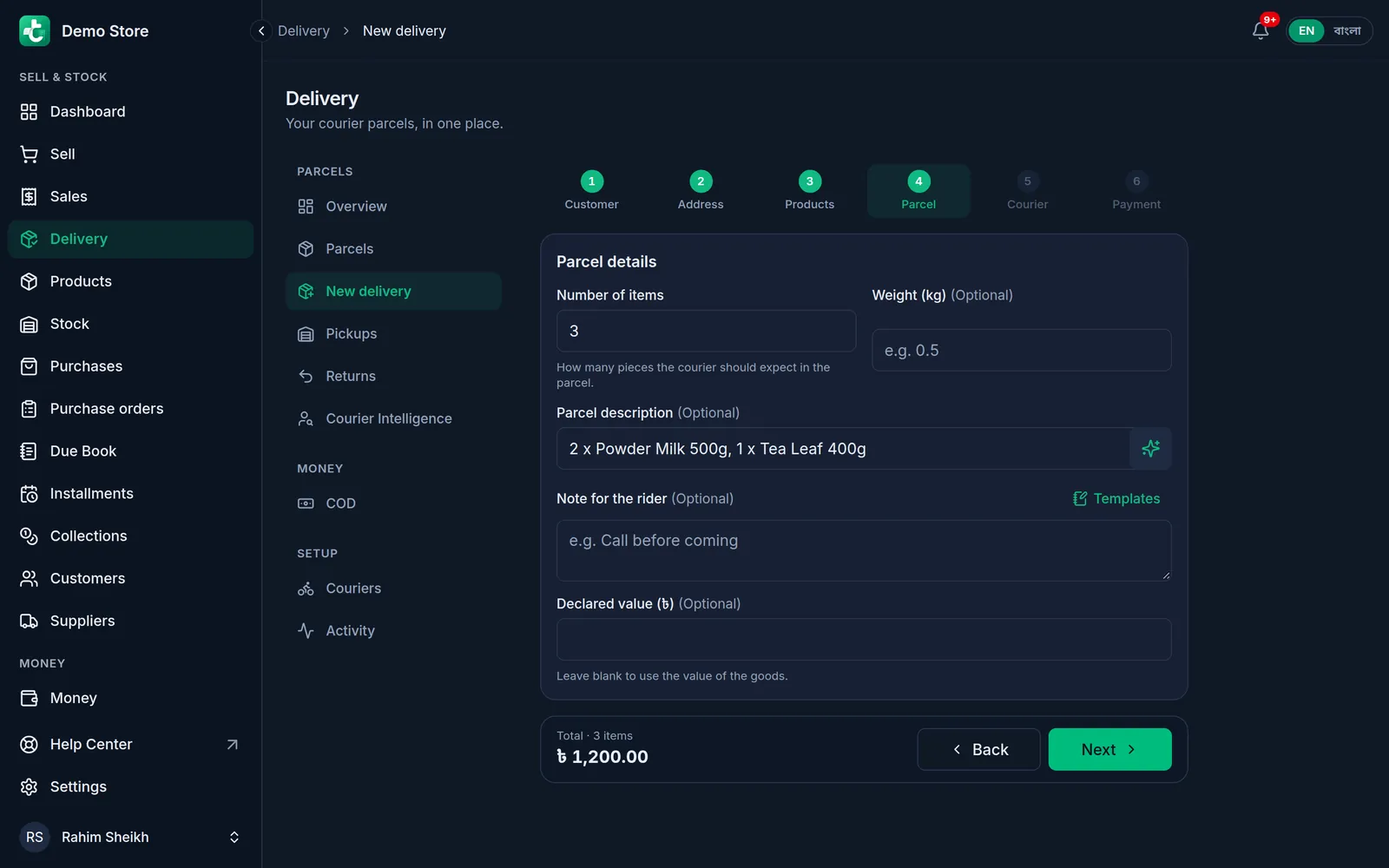Select step 6 Payment
Screen dimensions: 1389x868
[x=1136, y=191]
